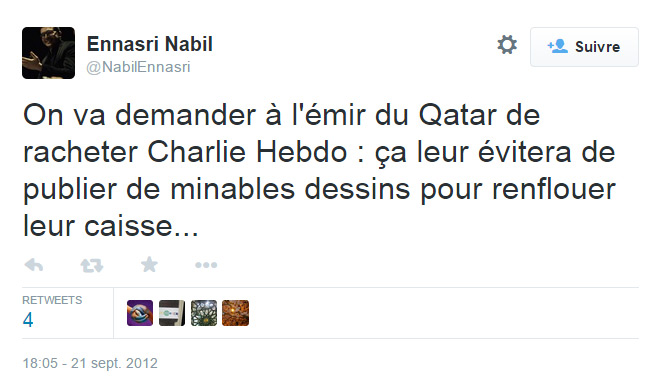The width and height of the screenshot is (670, 377).
Task: Reply to the tweet with arrow icon
Action: point(34,265)
